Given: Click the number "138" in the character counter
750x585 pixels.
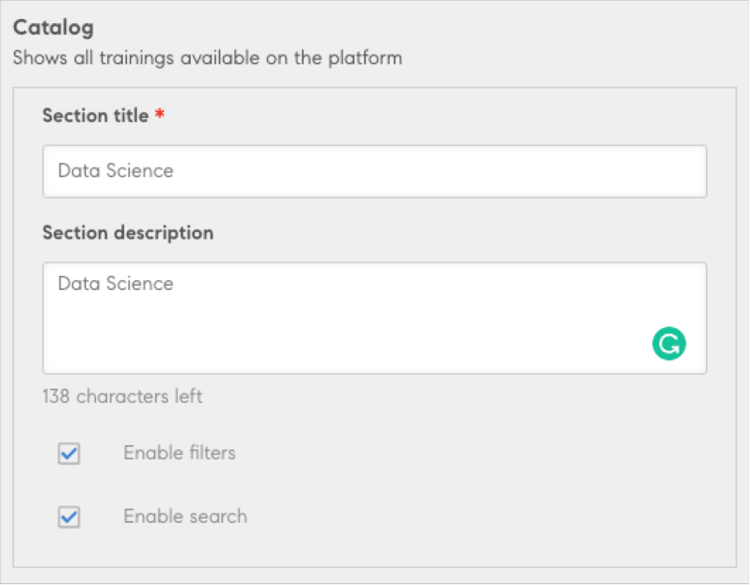Looking at the screenshot, I should [x=57, y=397].
